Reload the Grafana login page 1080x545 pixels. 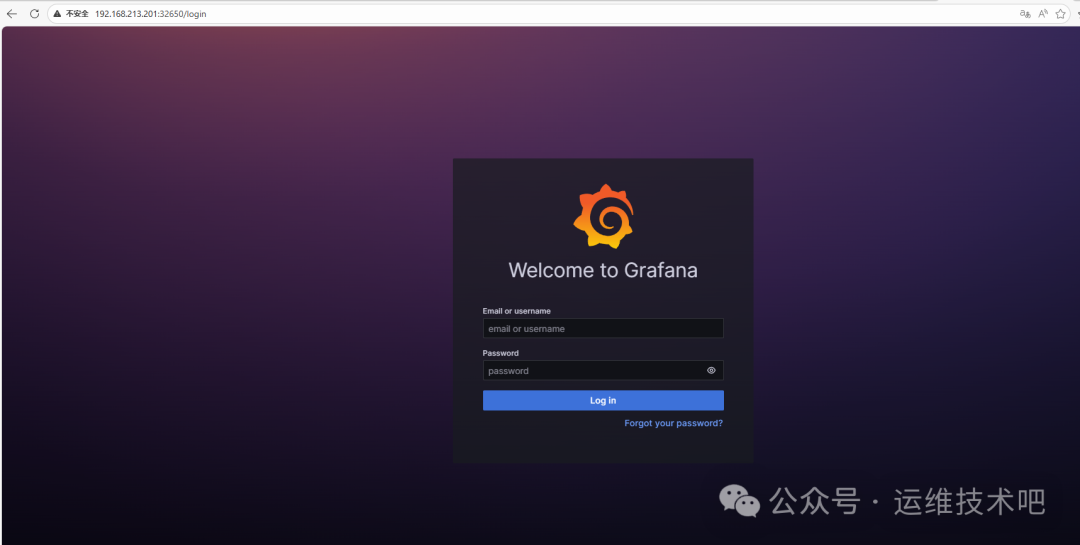[34, 14]
